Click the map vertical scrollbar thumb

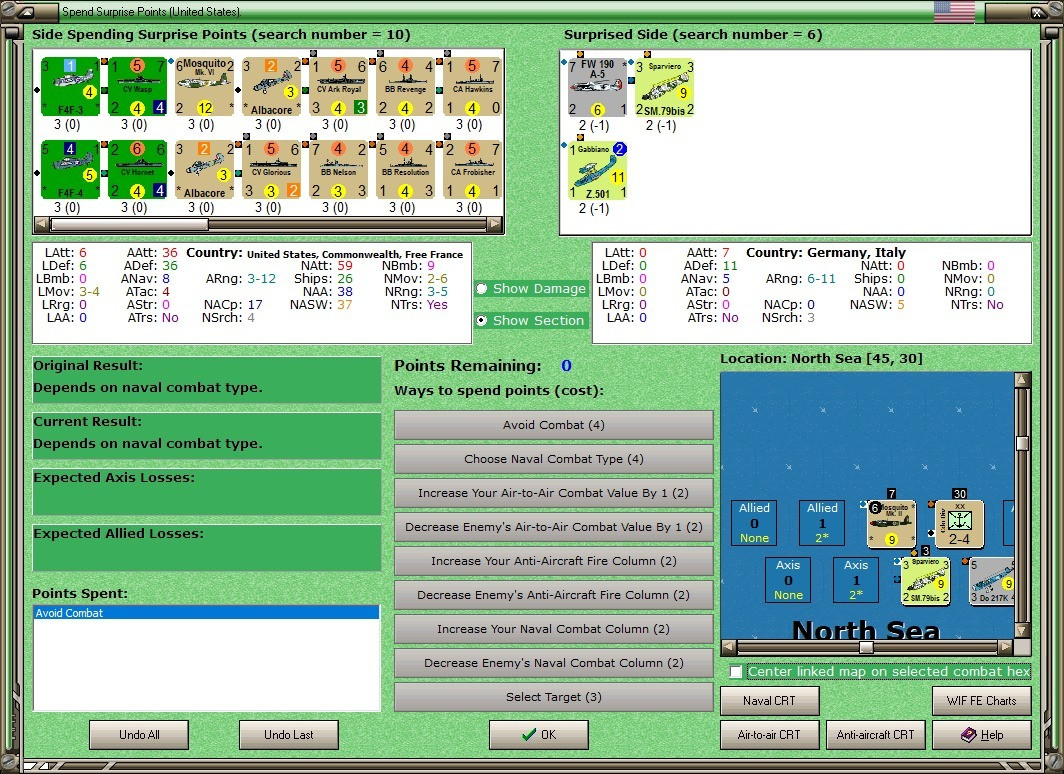(1023, 443)
